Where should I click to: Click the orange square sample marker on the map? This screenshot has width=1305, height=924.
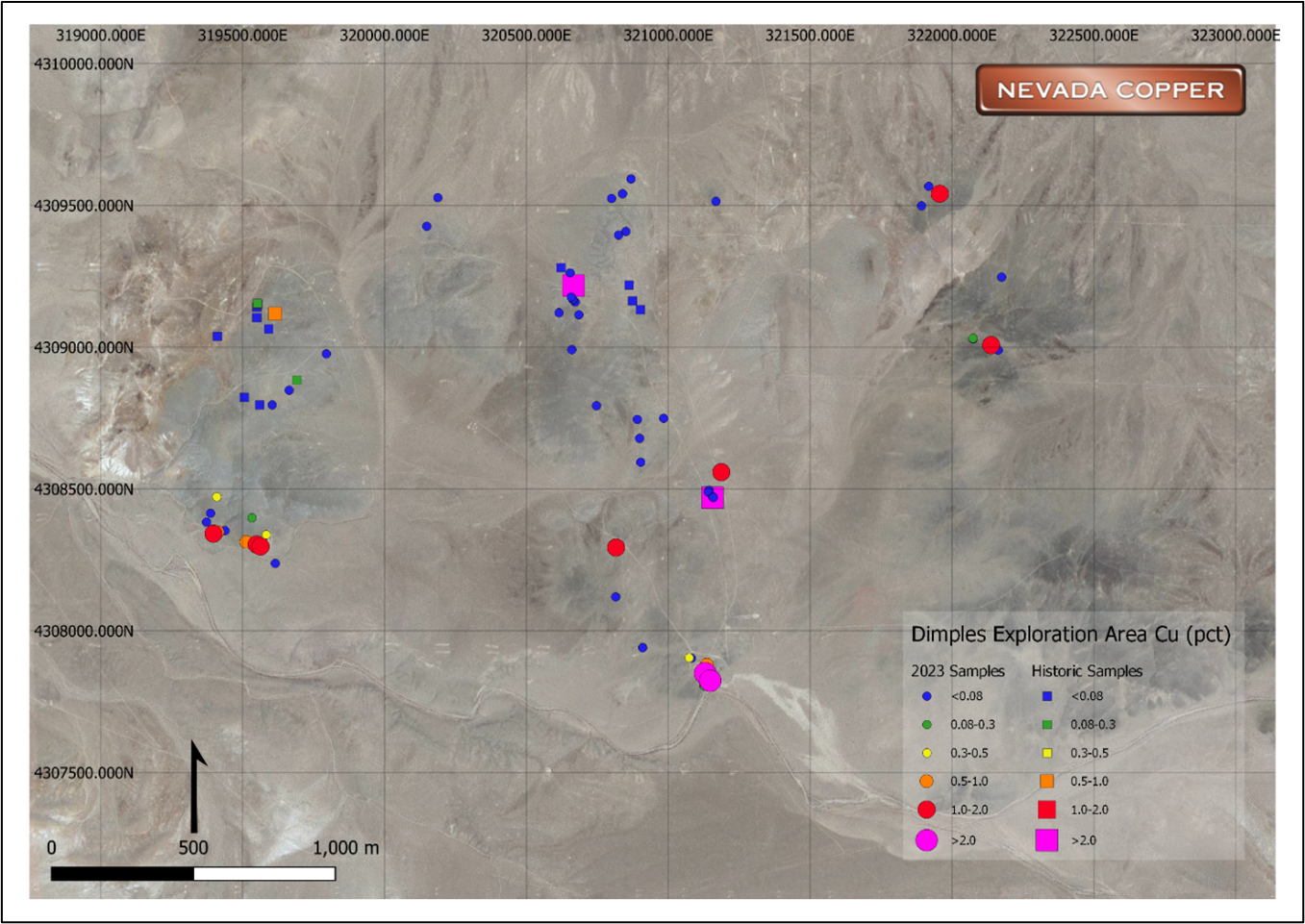[275, 313]
